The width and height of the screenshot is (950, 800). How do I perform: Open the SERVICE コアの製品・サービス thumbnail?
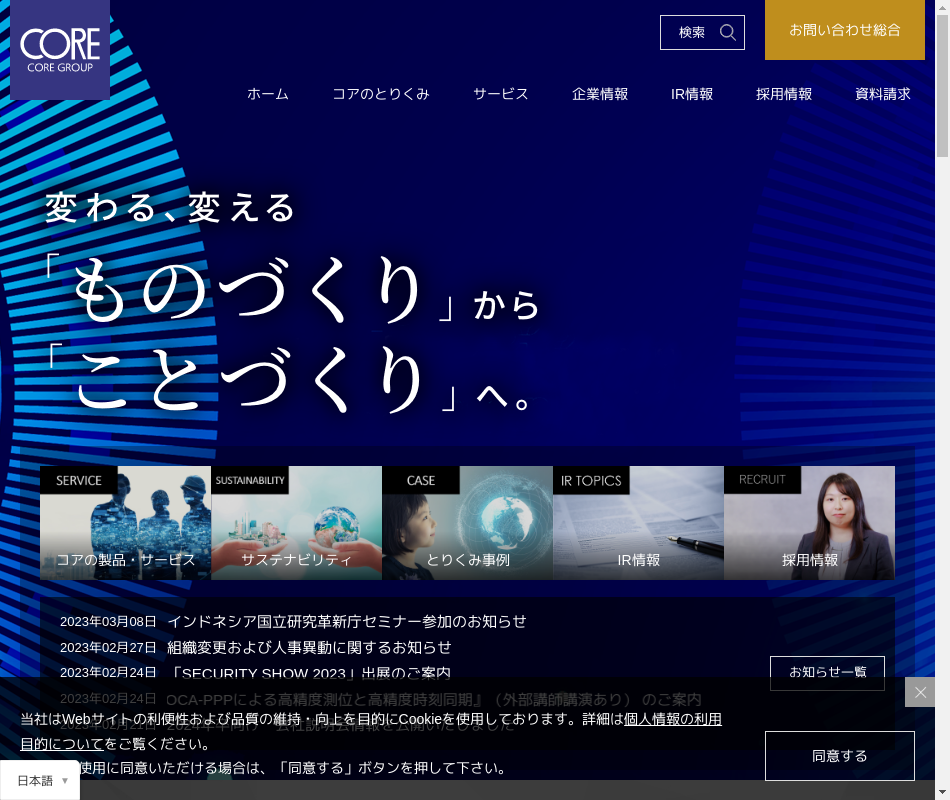[126, 523]
